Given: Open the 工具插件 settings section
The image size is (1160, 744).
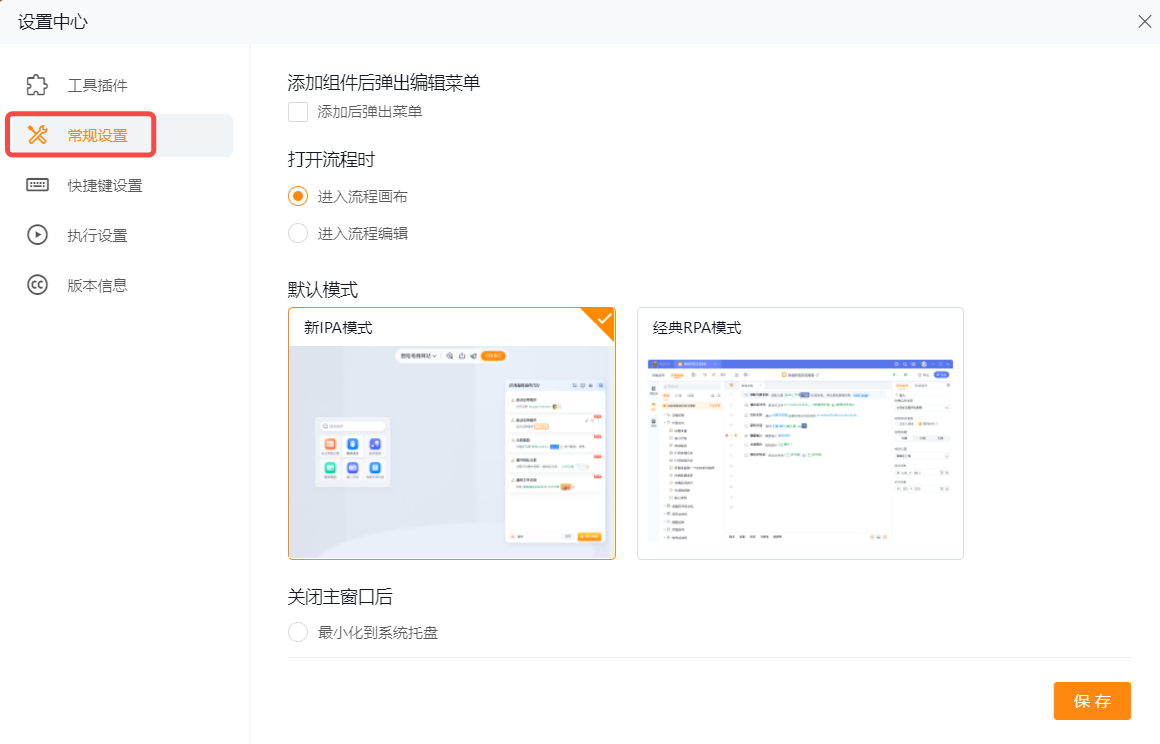Looking at the screenshot, I should click(97, 85).
